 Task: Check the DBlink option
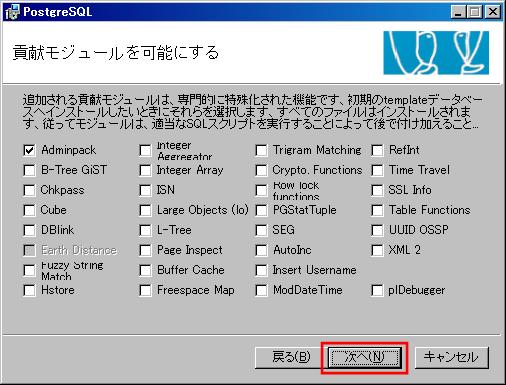pyautogui.click(x=29, y=230)
